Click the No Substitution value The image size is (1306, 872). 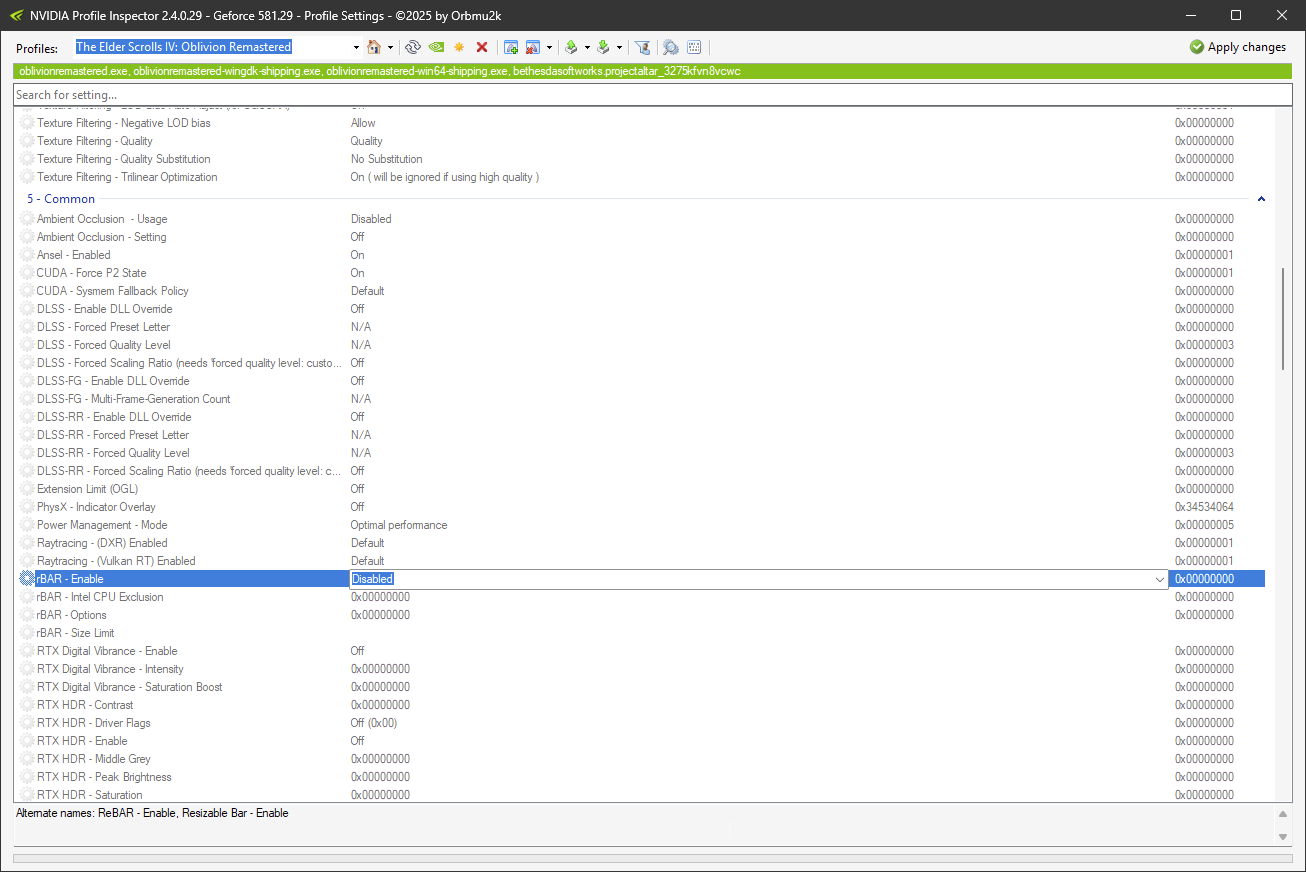pos(387,159)
